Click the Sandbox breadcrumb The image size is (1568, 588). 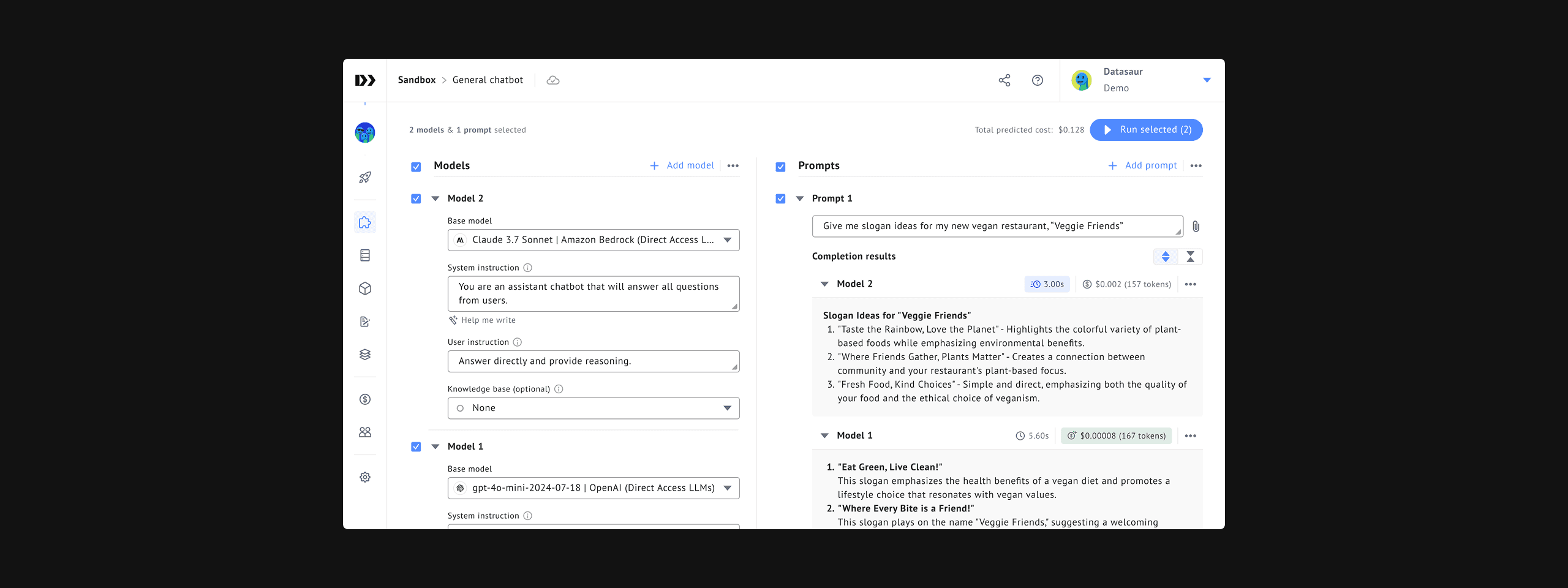tap(417, 80)
